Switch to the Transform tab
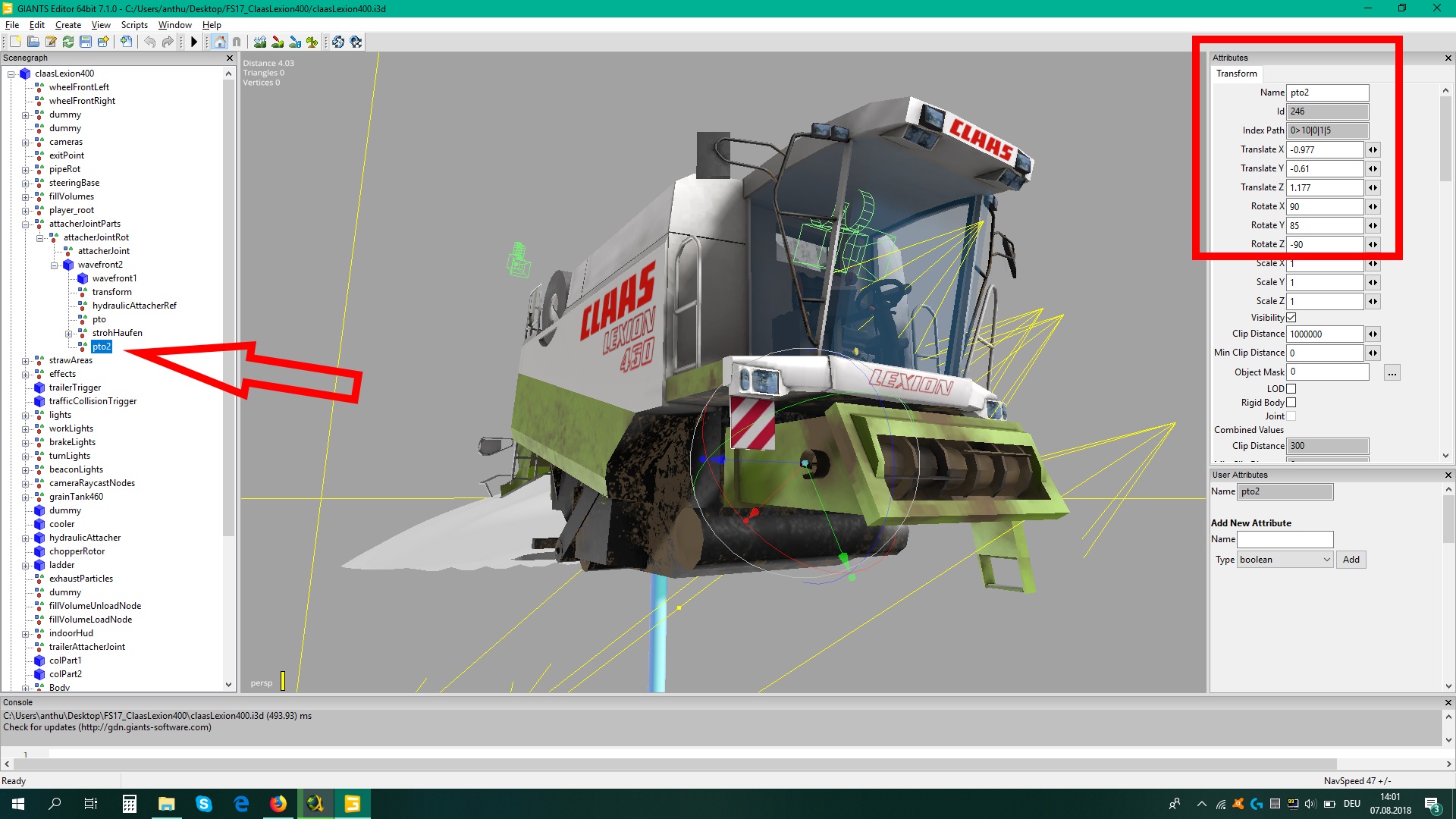 (x=1236, y=74)
